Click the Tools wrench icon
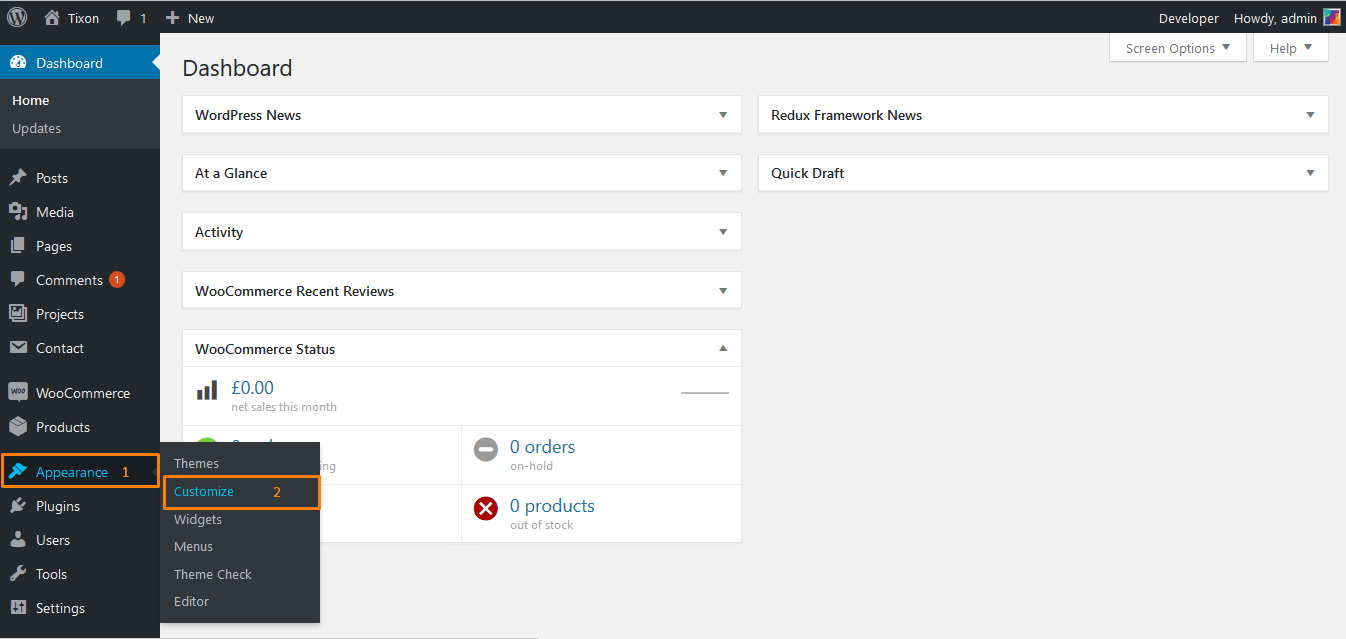 18,573
